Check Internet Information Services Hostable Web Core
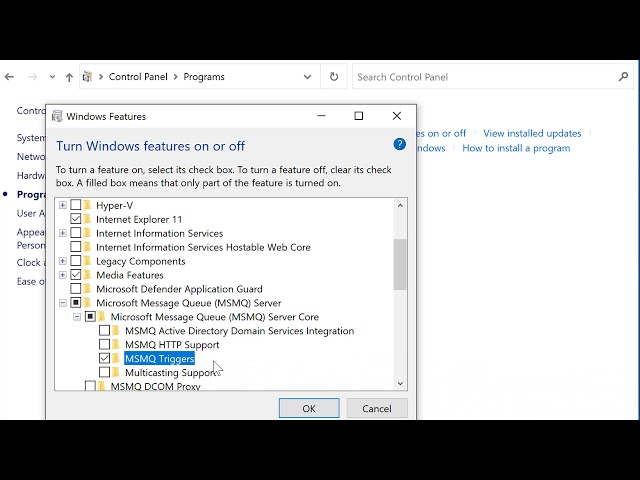The width and height of the screenshot is (640, 480). [76, 247]
